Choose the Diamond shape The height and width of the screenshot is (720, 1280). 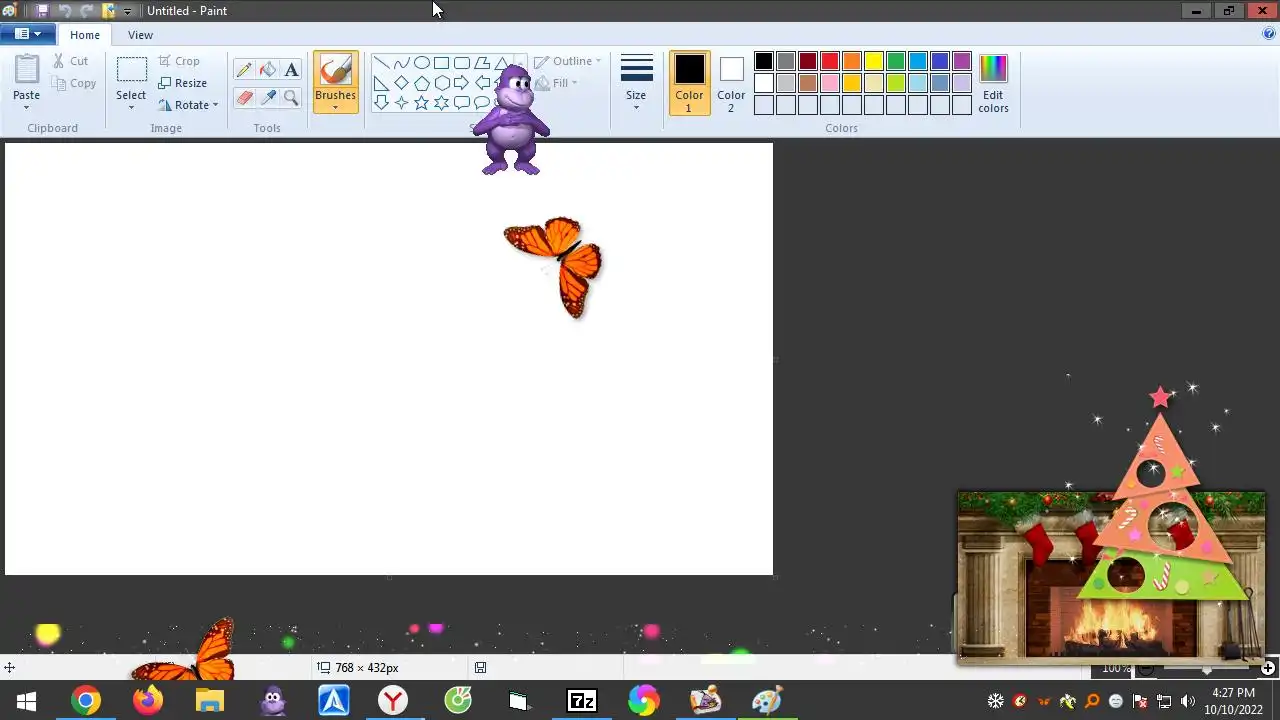(401, 82)
